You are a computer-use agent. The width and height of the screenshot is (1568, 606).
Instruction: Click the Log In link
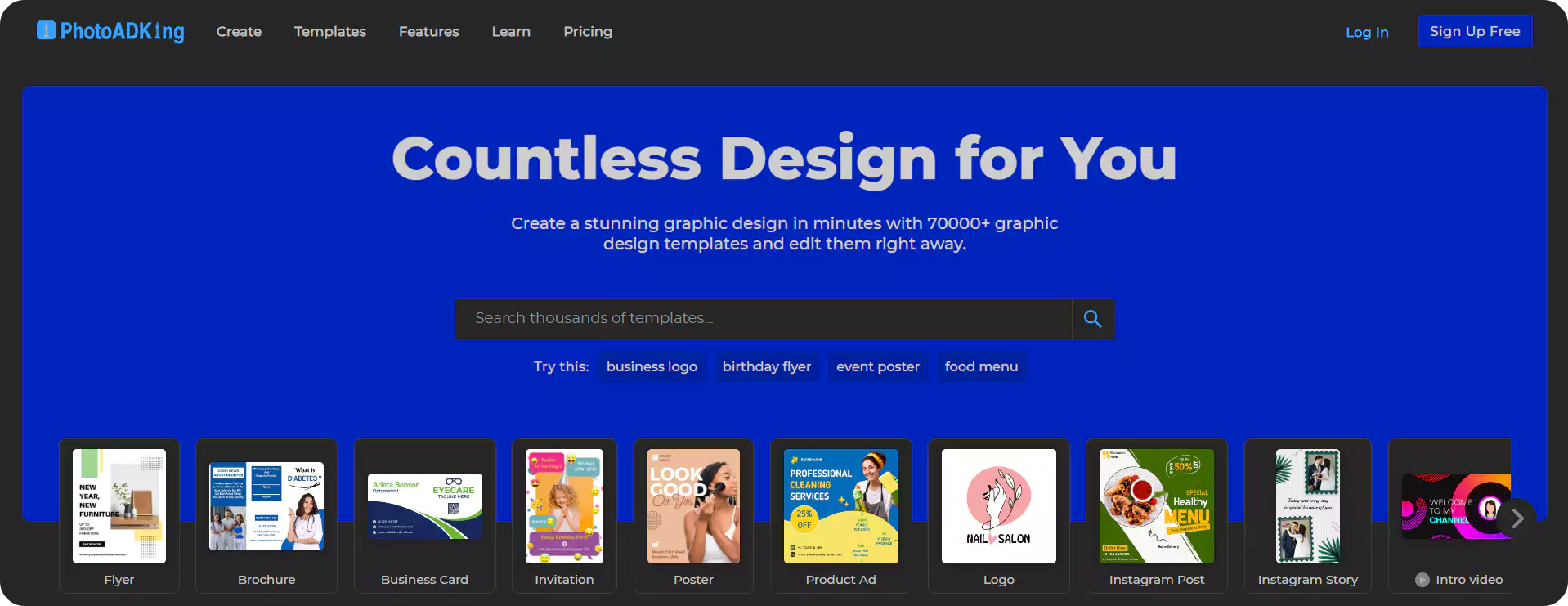pos(1367,32)
